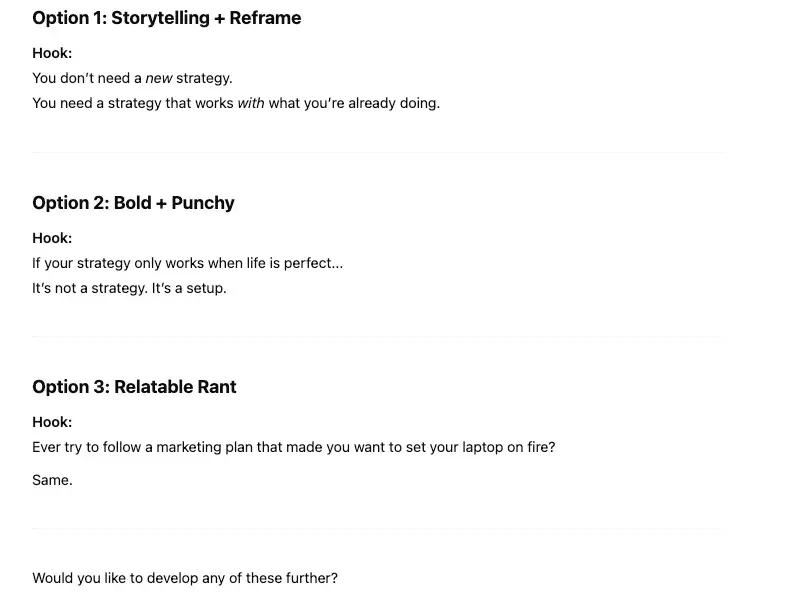Click the line "If your strategy only works when life is perfect..."
The image size is (785, 595).
pyautogui.click(x=187, y=264)
